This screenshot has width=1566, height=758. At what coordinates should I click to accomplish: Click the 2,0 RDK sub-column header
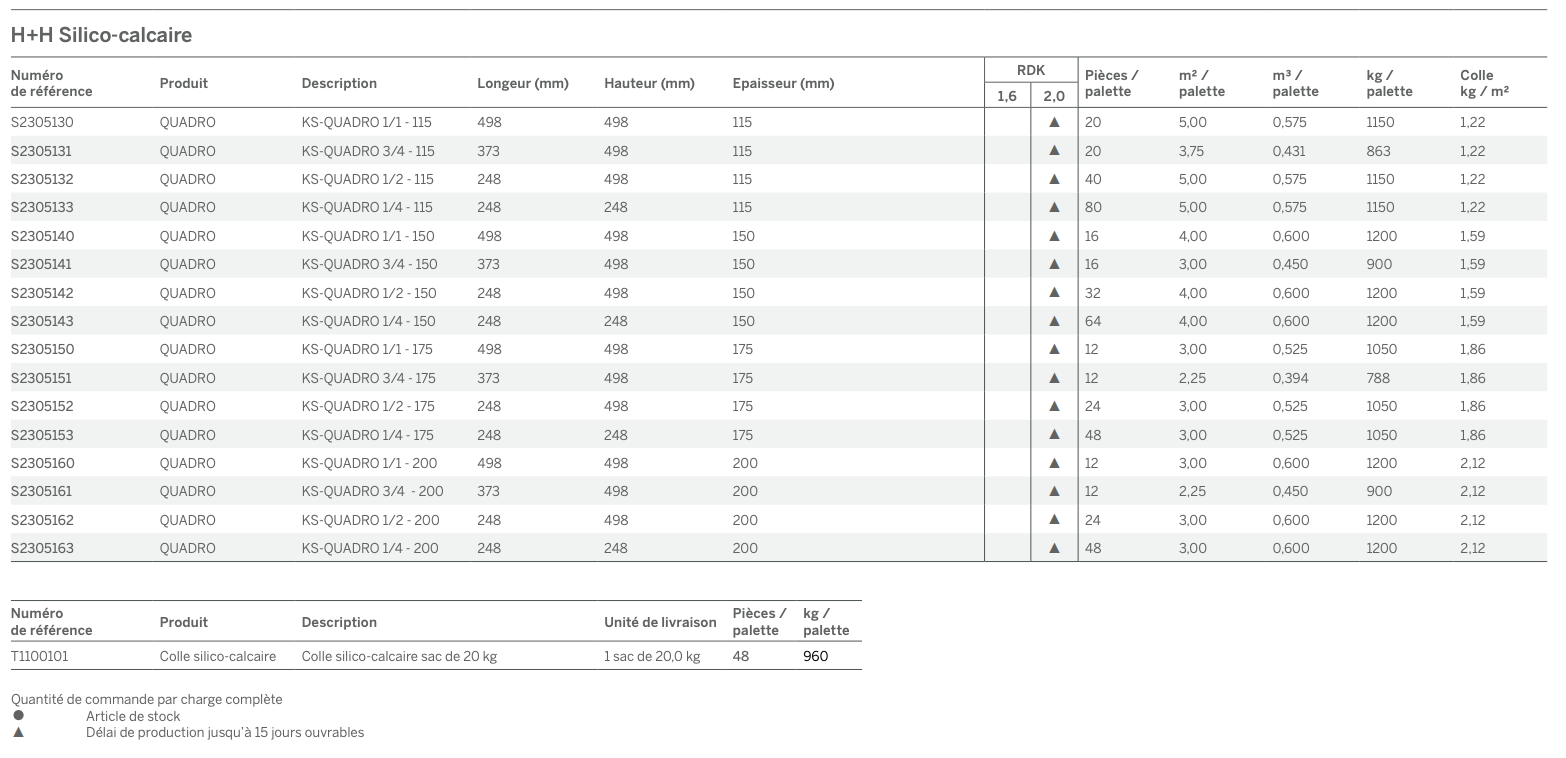[1054, 96]
